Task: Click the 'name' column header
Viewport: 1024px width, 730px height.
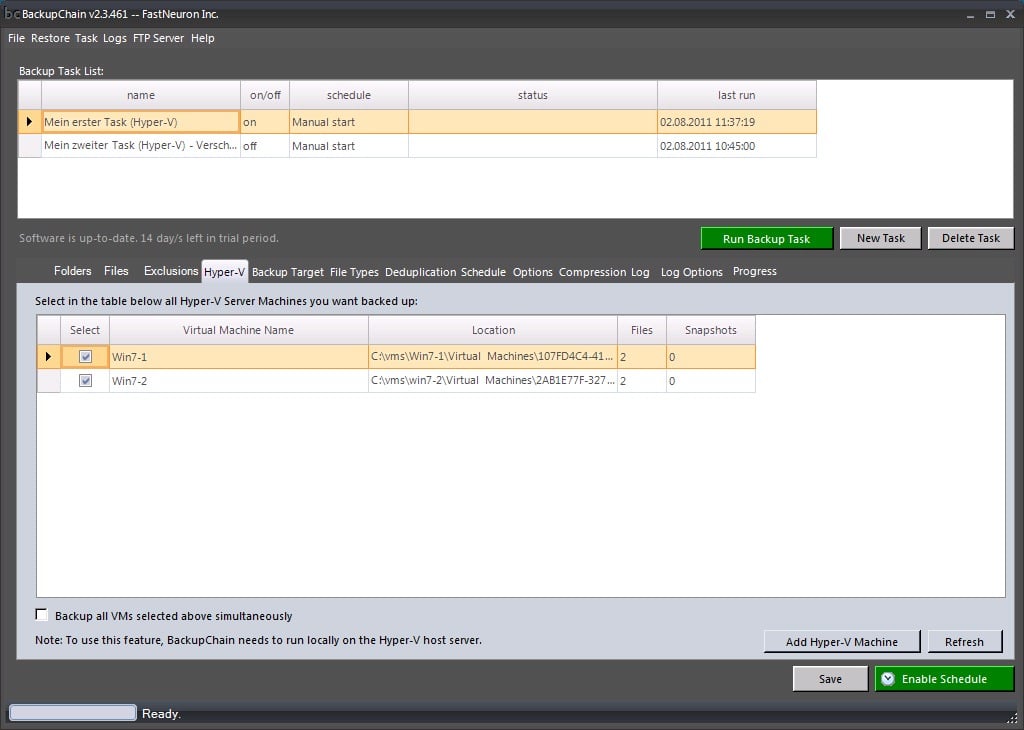Action: [141, 95]
